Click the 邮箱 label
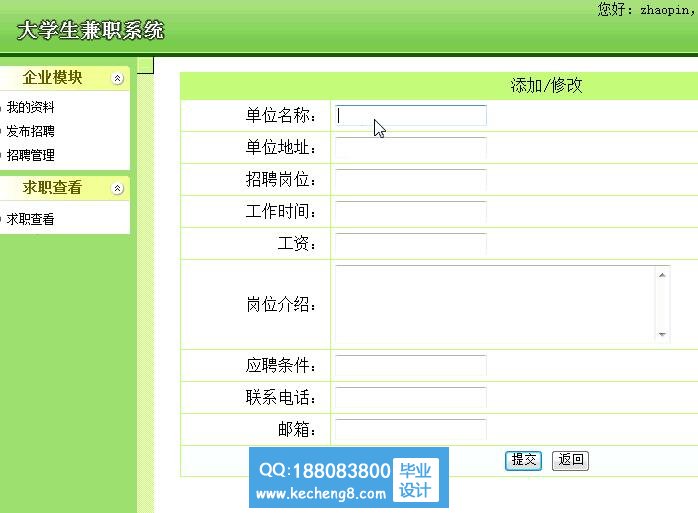Image resolution: width=698 pixels, height=513 pixels. pos(297,429)
